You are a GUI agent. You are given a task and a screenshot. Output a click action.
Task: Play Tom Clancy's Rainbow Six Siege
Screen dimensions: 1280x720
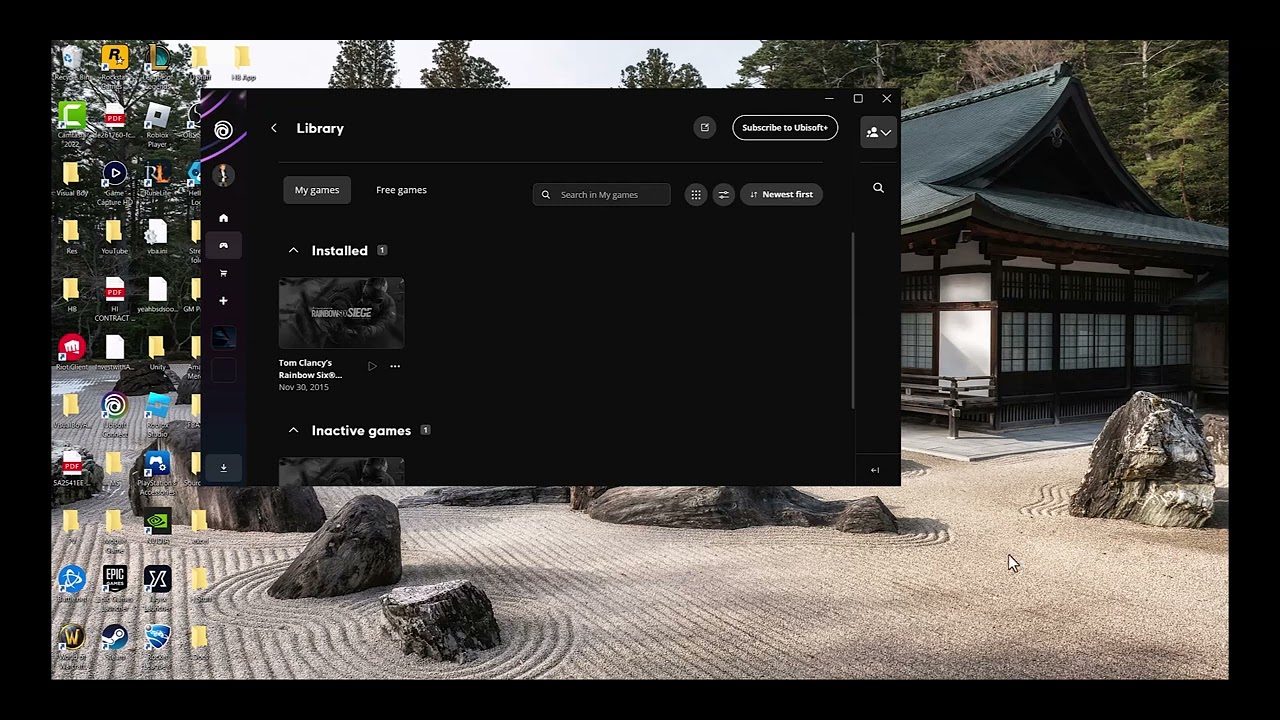click(x=372, y=366)
